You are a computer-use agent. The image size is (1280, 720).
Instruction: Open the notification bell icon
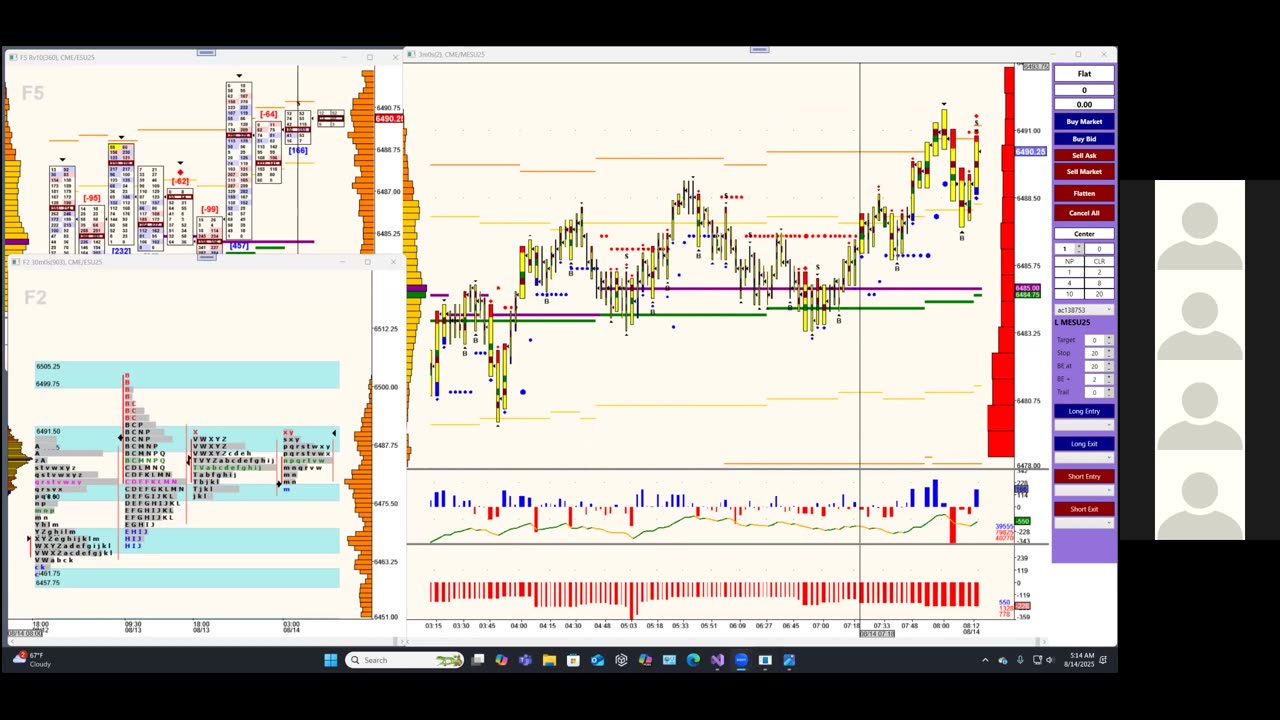coord(1103,660)
